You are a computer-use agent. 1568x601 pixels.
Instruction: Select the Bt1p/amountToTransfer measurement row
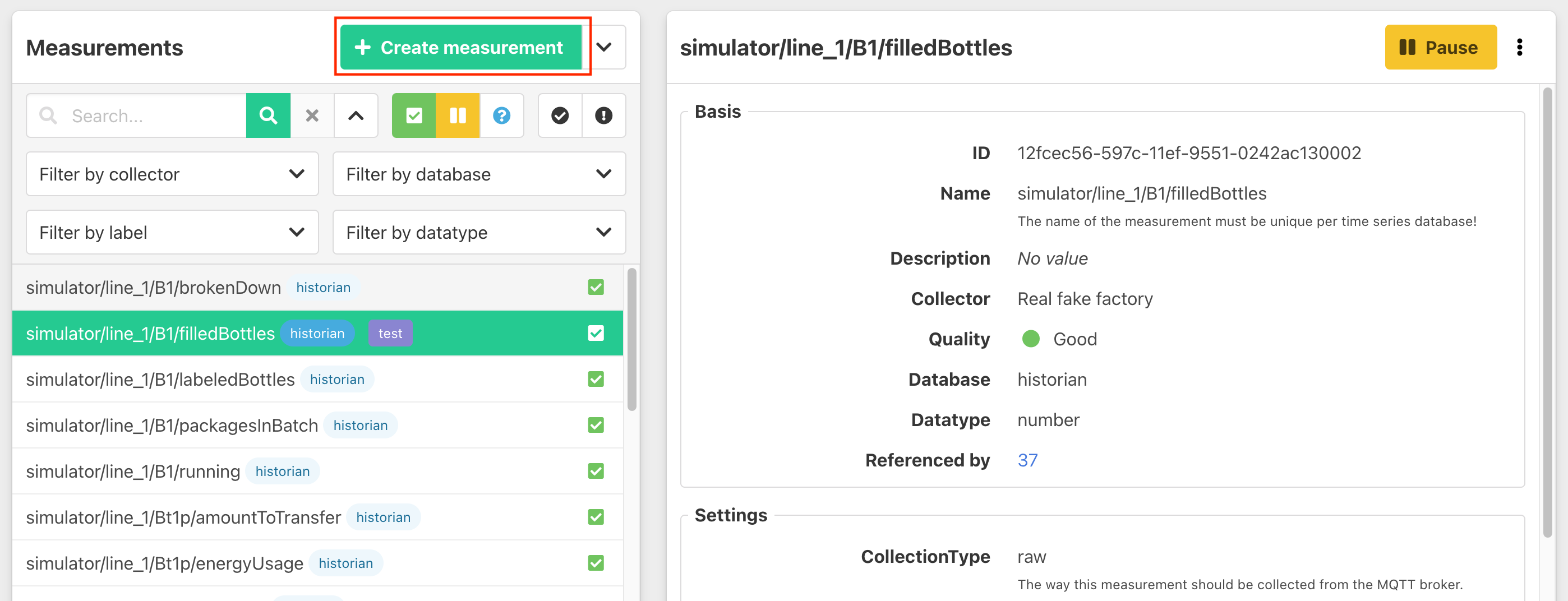[x=317, y=517]
